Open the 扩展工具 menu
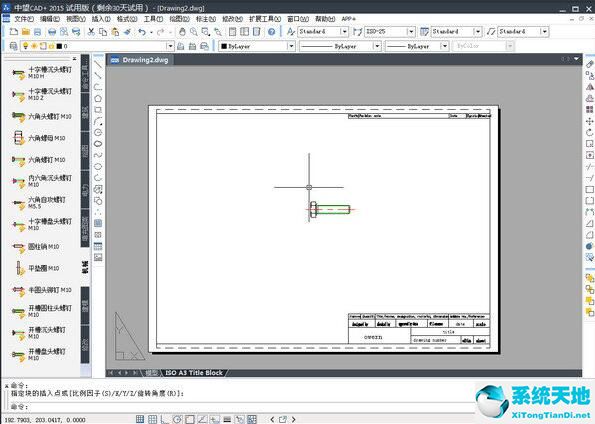Screen dimensions: 595x424 pos(265,19)
